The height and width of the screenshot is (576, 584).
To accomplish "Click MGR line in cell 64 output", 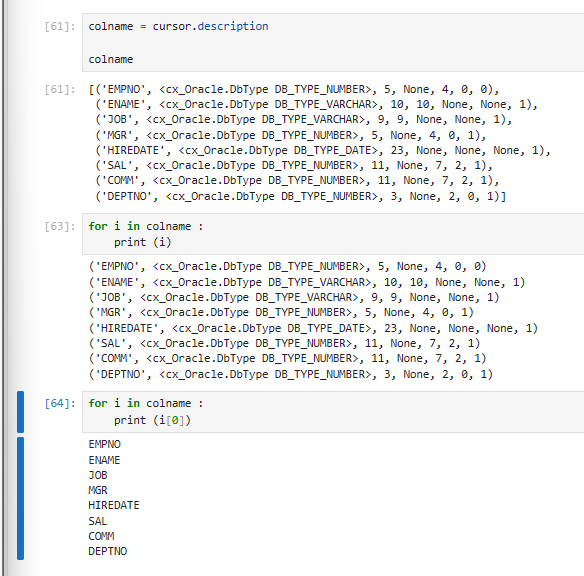I will point(98,490).
